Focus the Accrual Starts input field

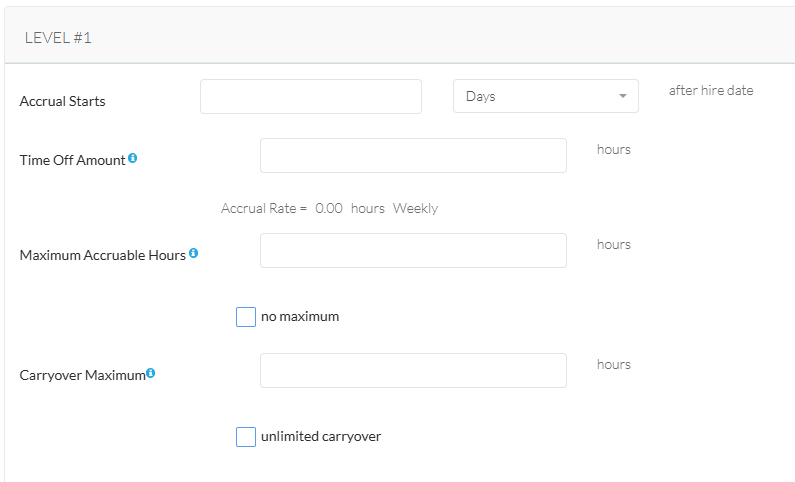click(311, 96)
